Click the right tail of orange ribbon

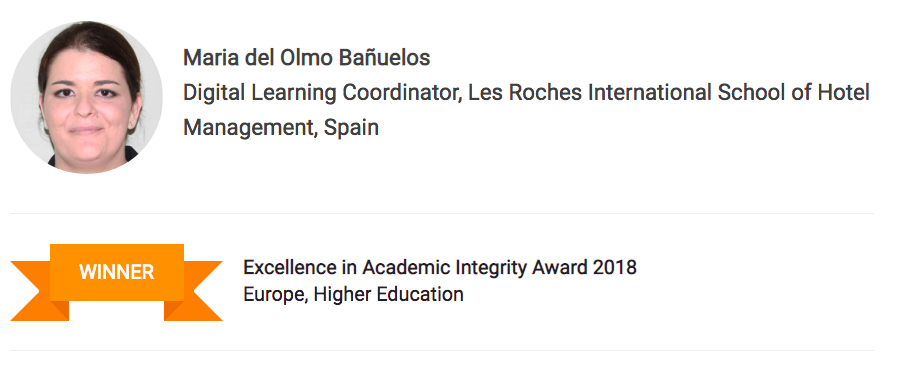click(x=193, y=290)
